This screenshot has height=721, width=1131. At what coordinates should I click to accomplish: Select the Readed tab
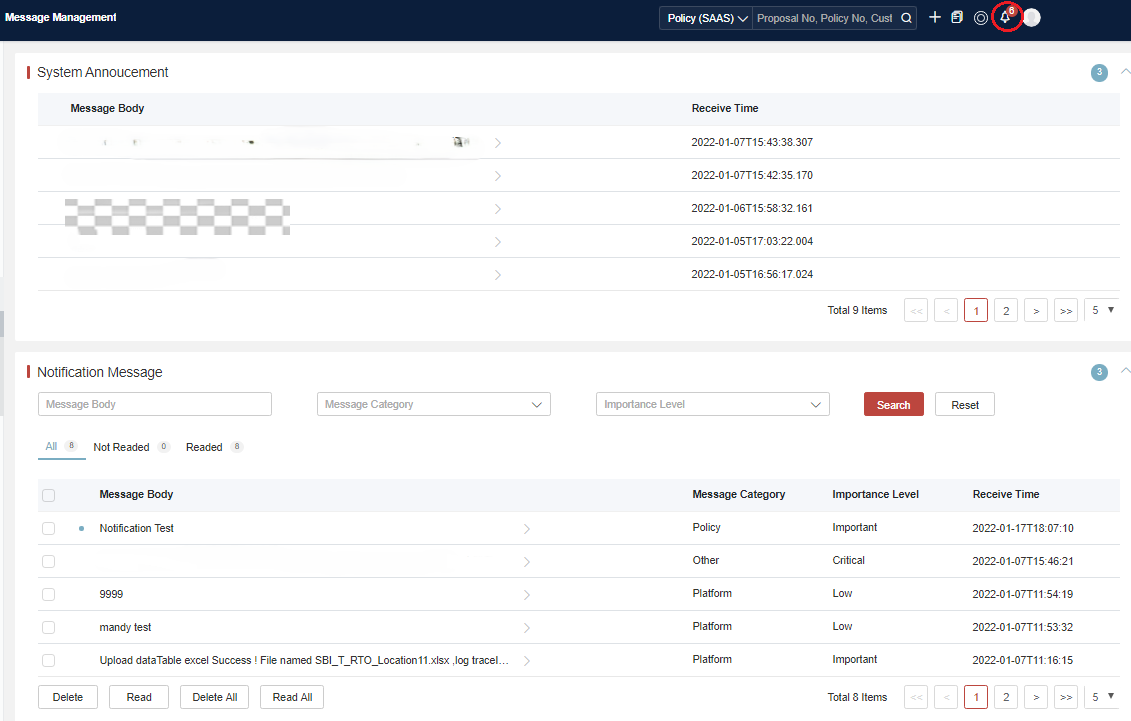click(204, 447)
